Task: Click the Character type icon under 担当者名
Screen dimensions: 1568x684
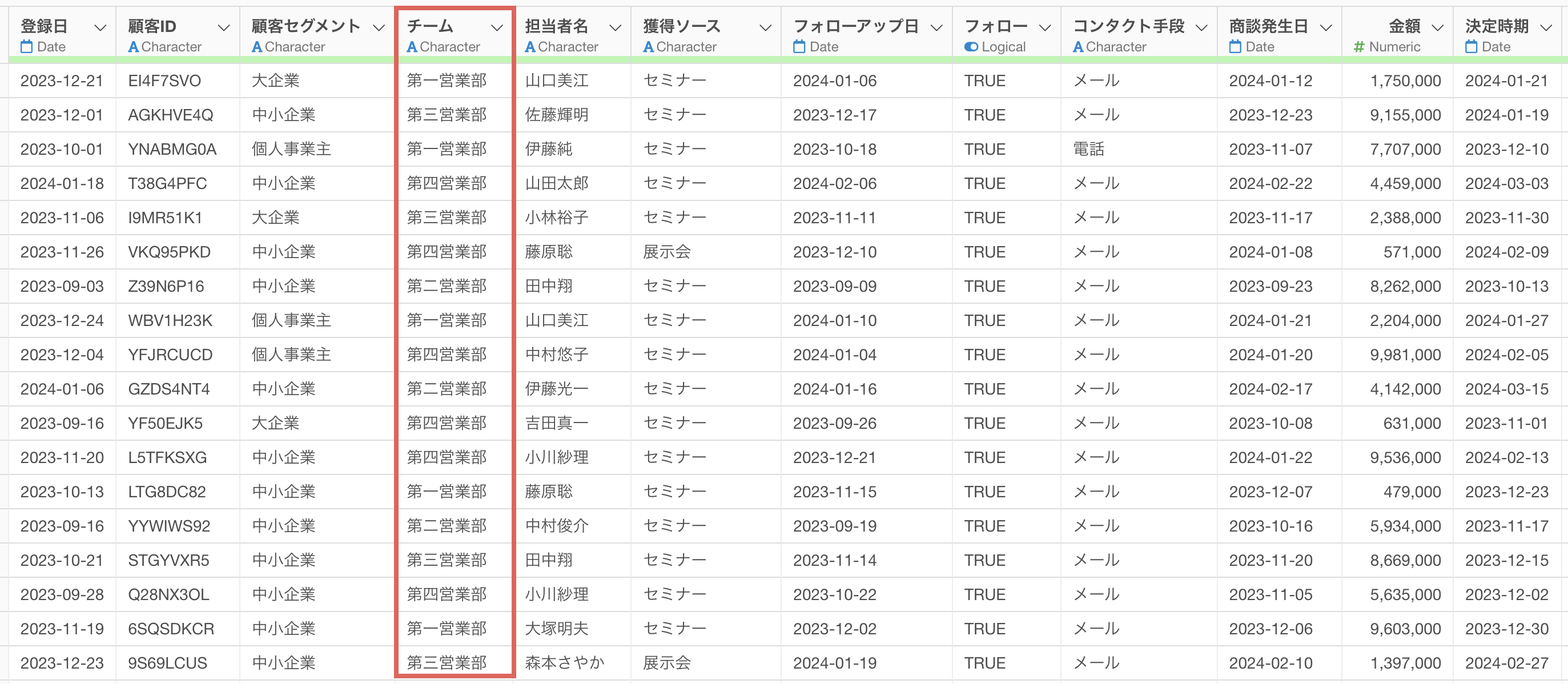Action: [530, 47]
